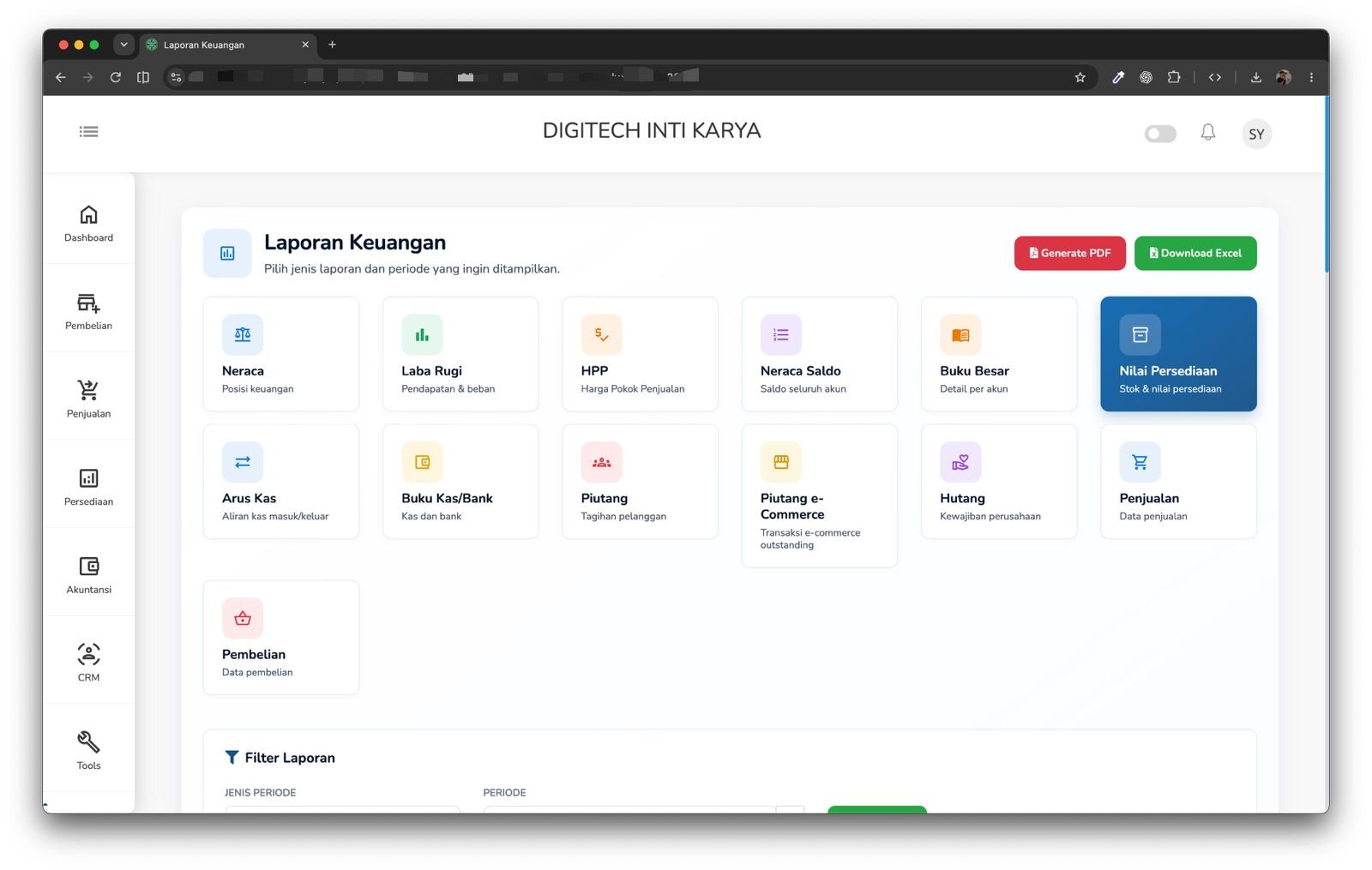This screenshot has height=870, width=1372.
Task: Go back to the previous page
Action: click(x=61, y=77)
